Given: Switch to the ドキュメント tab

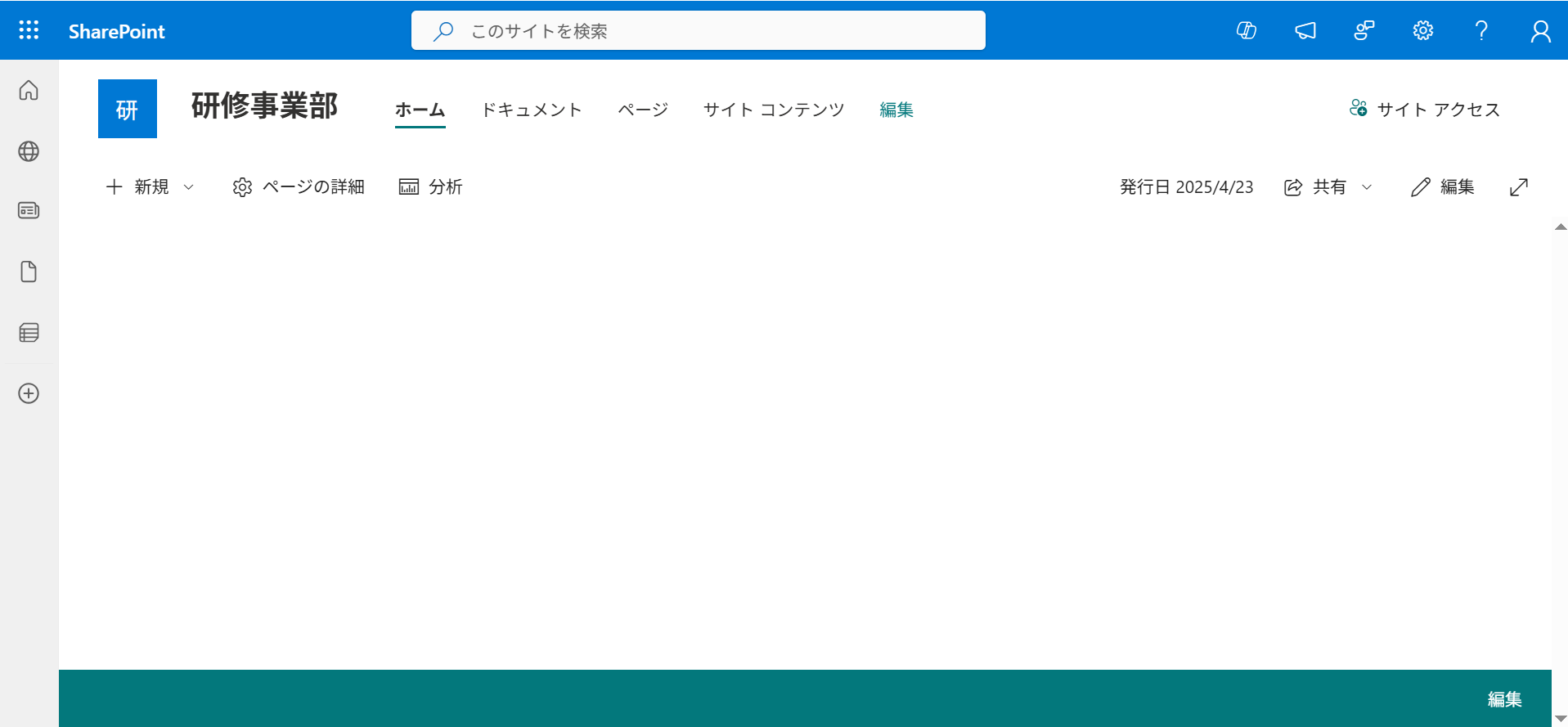Looking at the screenshot, I should pyautogui.click(x=531, y=110).
